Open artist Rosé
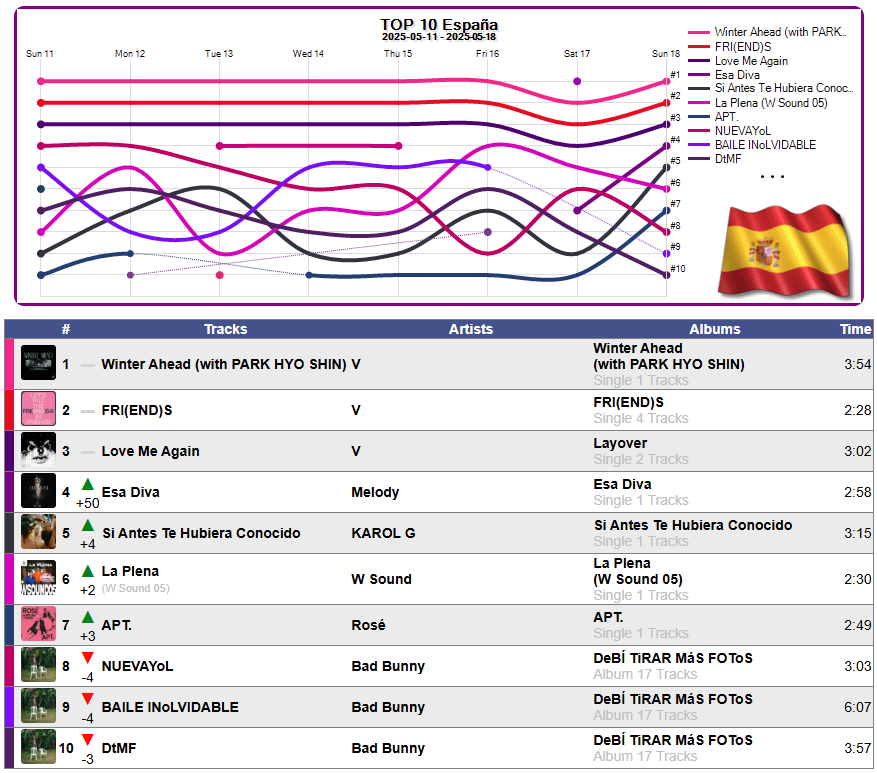The height and width of the screenshot is (773, 877). pyautogui.click(x=369, y=625)
